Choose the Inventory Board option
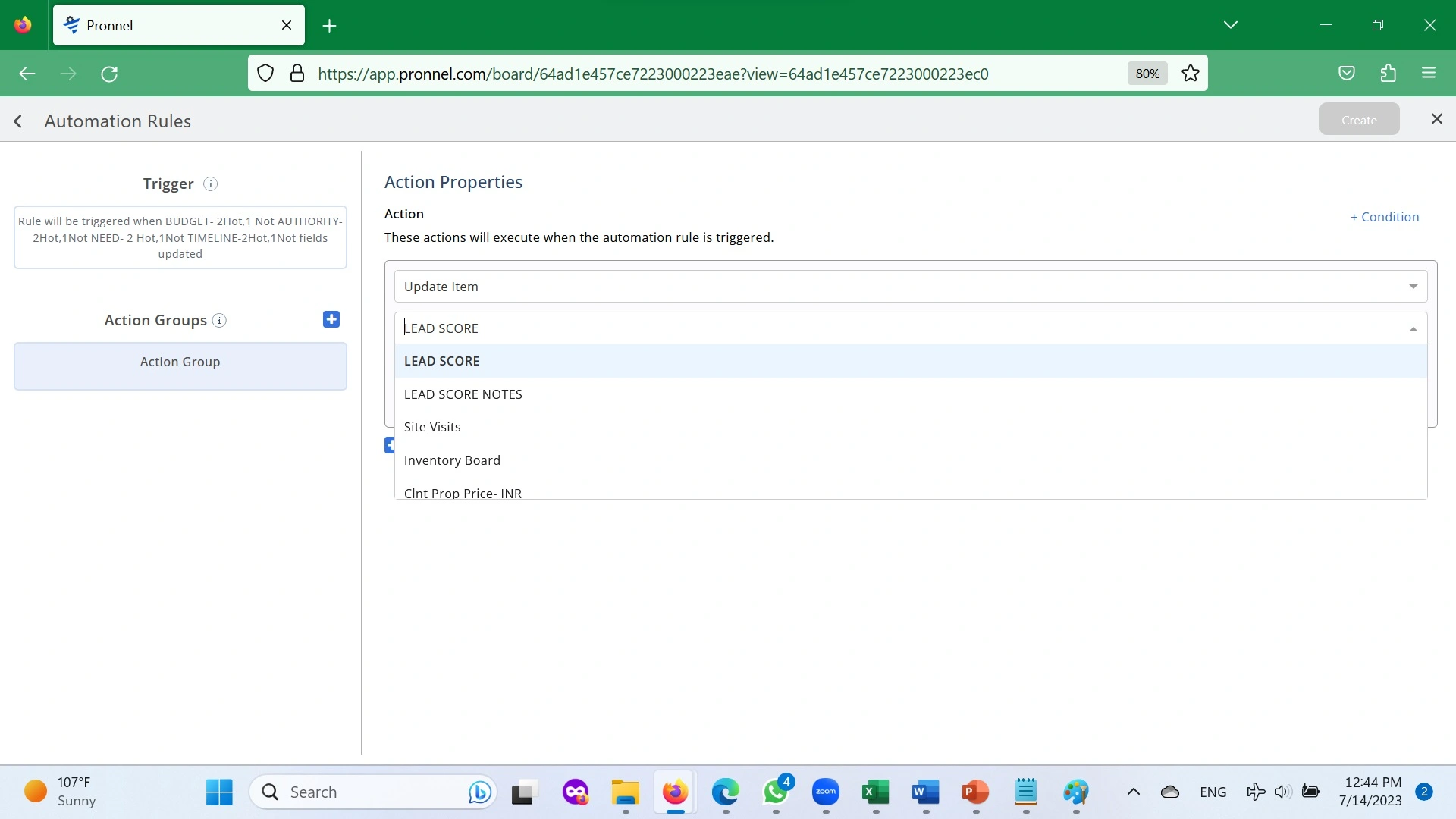1456x819 pixels. [x=911, y=460]
